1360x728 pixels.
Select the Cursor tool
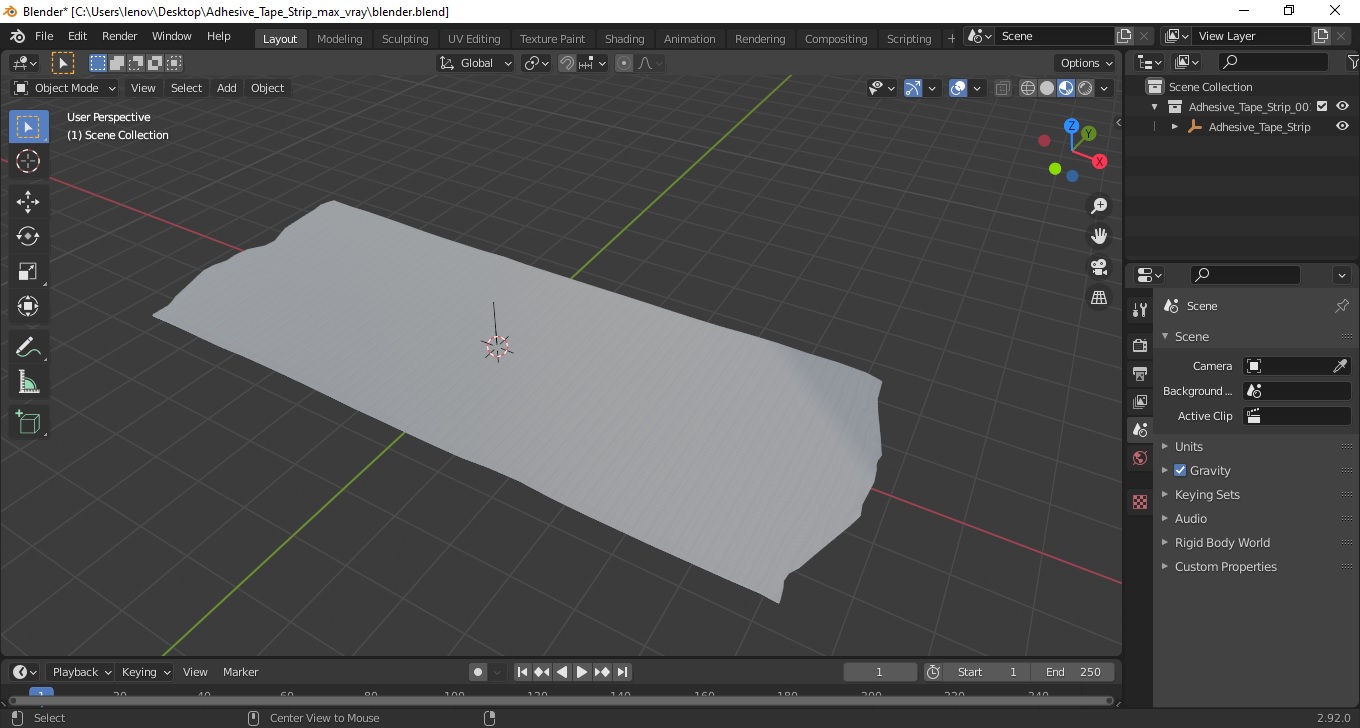click(x=28, y=161)
